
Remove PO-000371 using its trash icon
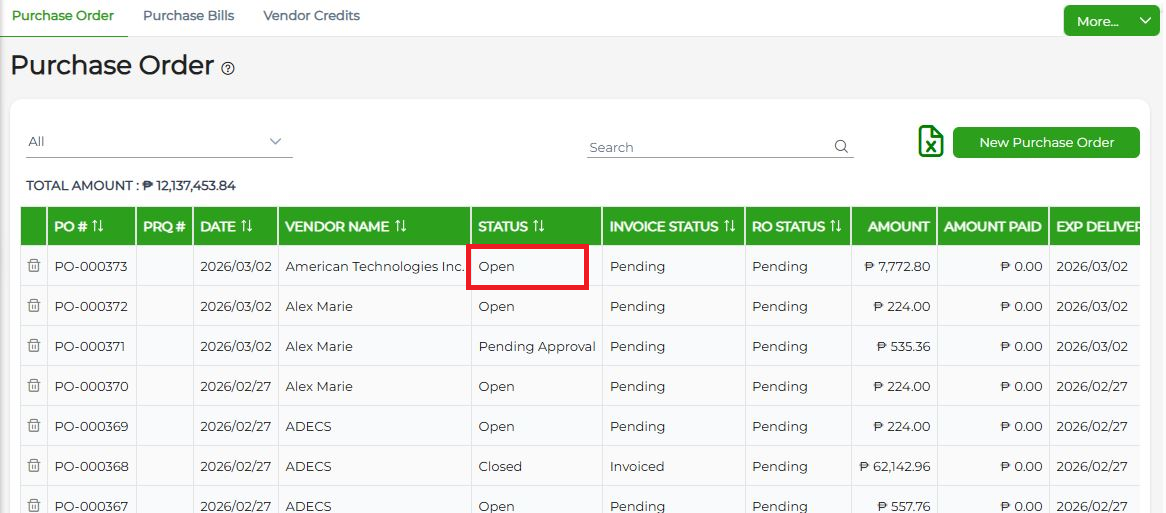(x=34, y=346)
